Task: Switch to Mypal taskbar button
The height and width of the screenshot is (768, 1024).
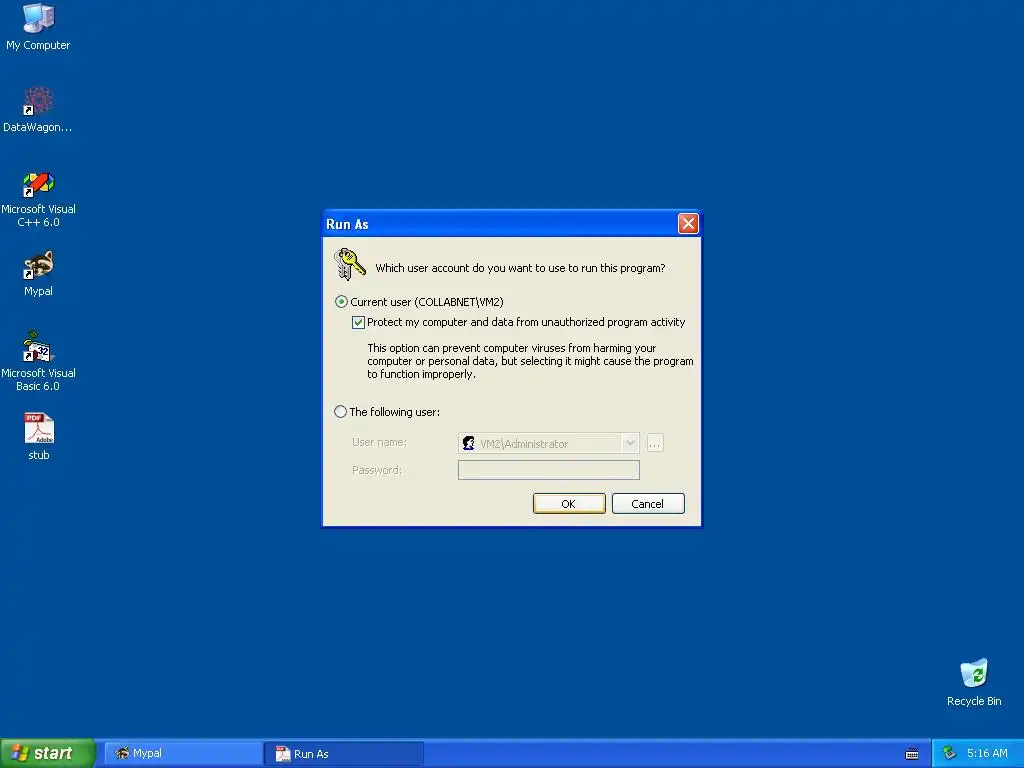Action: tap(184, 754)
